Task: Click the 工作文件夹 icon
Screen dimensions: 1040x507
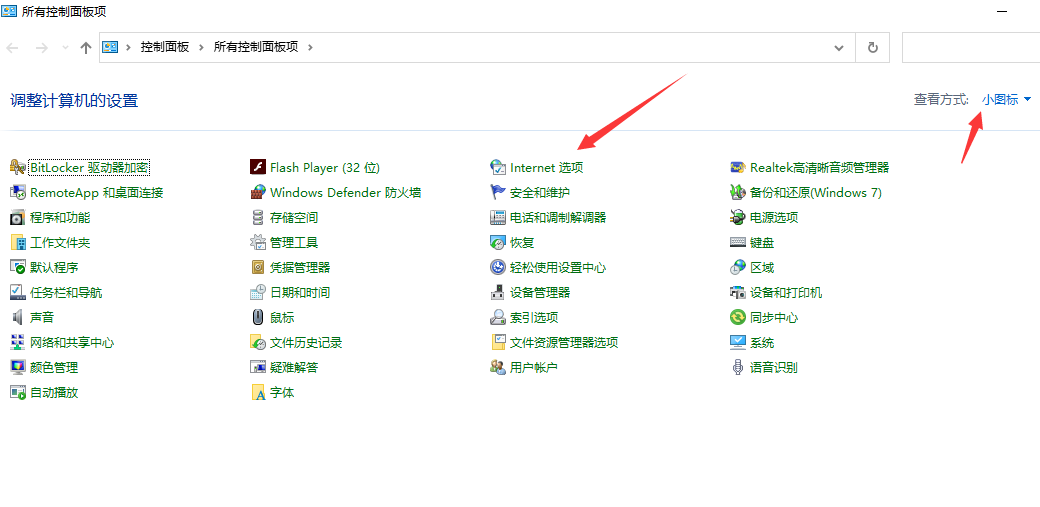Action: [x=18, y=242]
